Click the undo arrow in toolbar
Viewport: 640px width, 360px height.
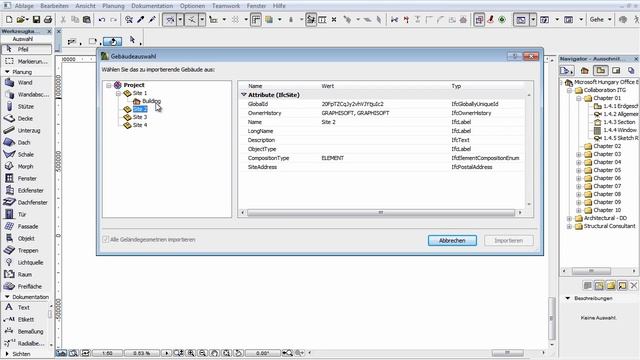[x=102, y=20]
